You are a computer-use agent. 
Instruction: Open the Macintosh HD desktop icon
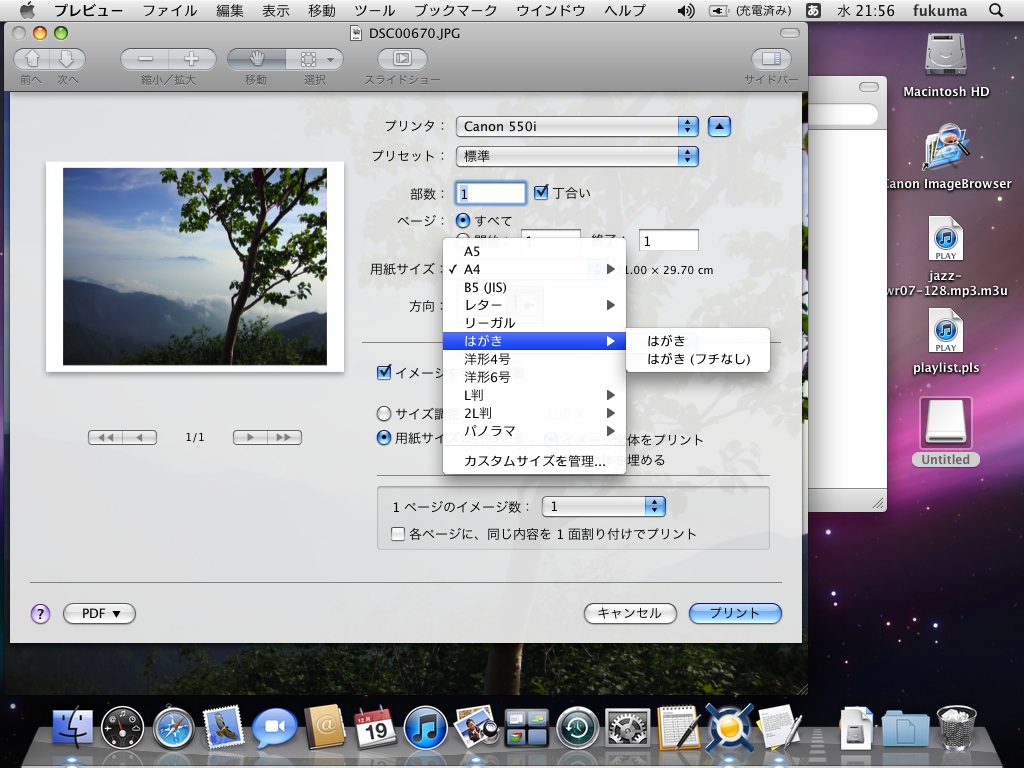click(946, 60)
